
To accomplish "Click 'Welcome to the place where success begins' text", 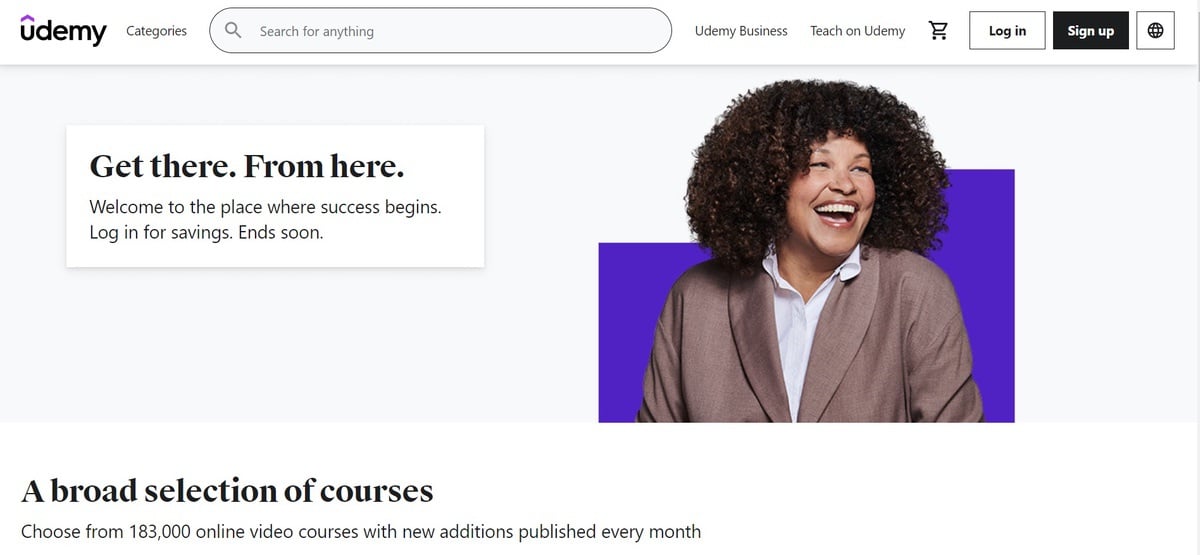I will click(x=265, y=207).
